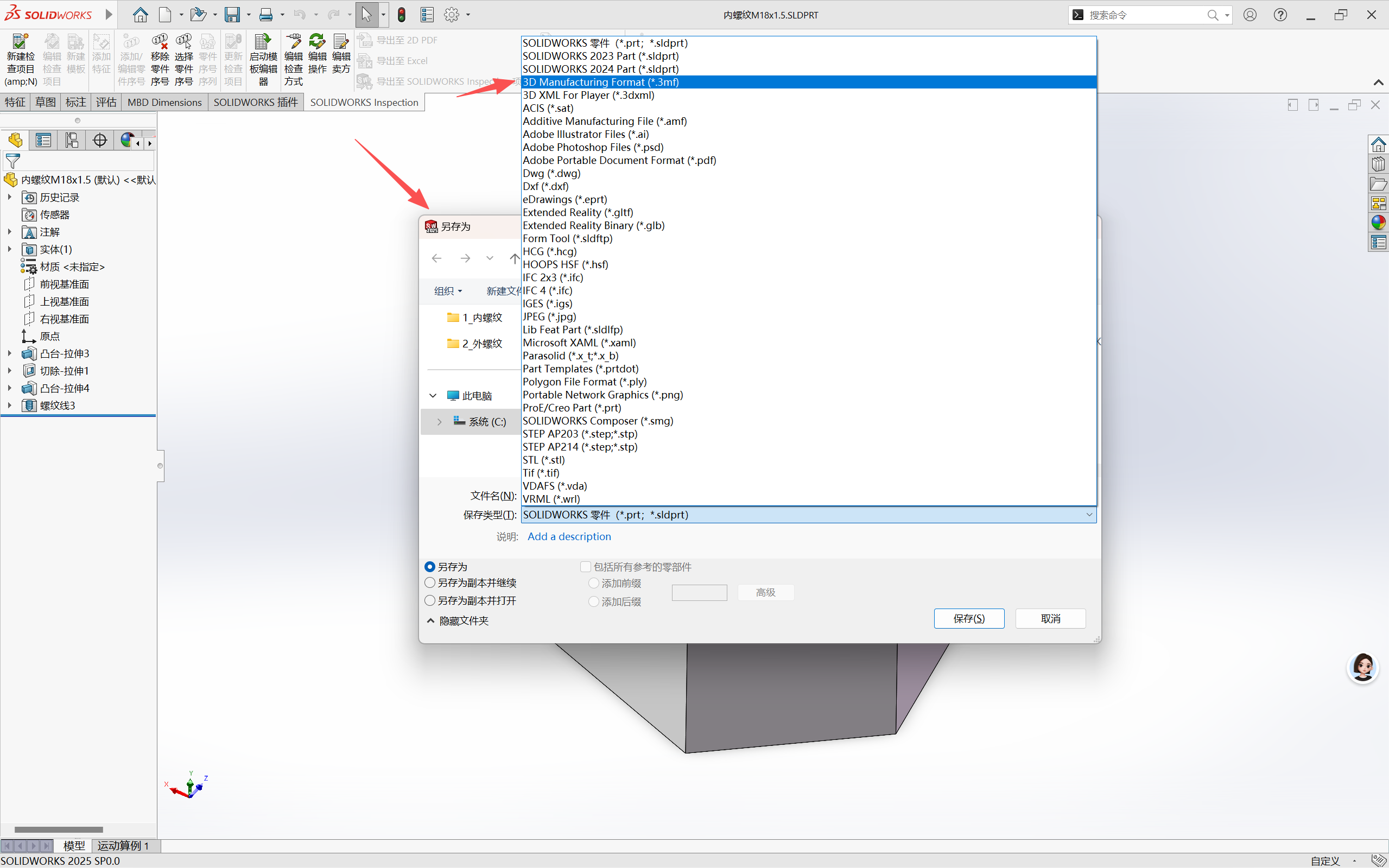The width and height of the screenshot is (1389, 868).
Task: Click the feature tree horizontal scrollbar
Action: [x=59, y=829]
